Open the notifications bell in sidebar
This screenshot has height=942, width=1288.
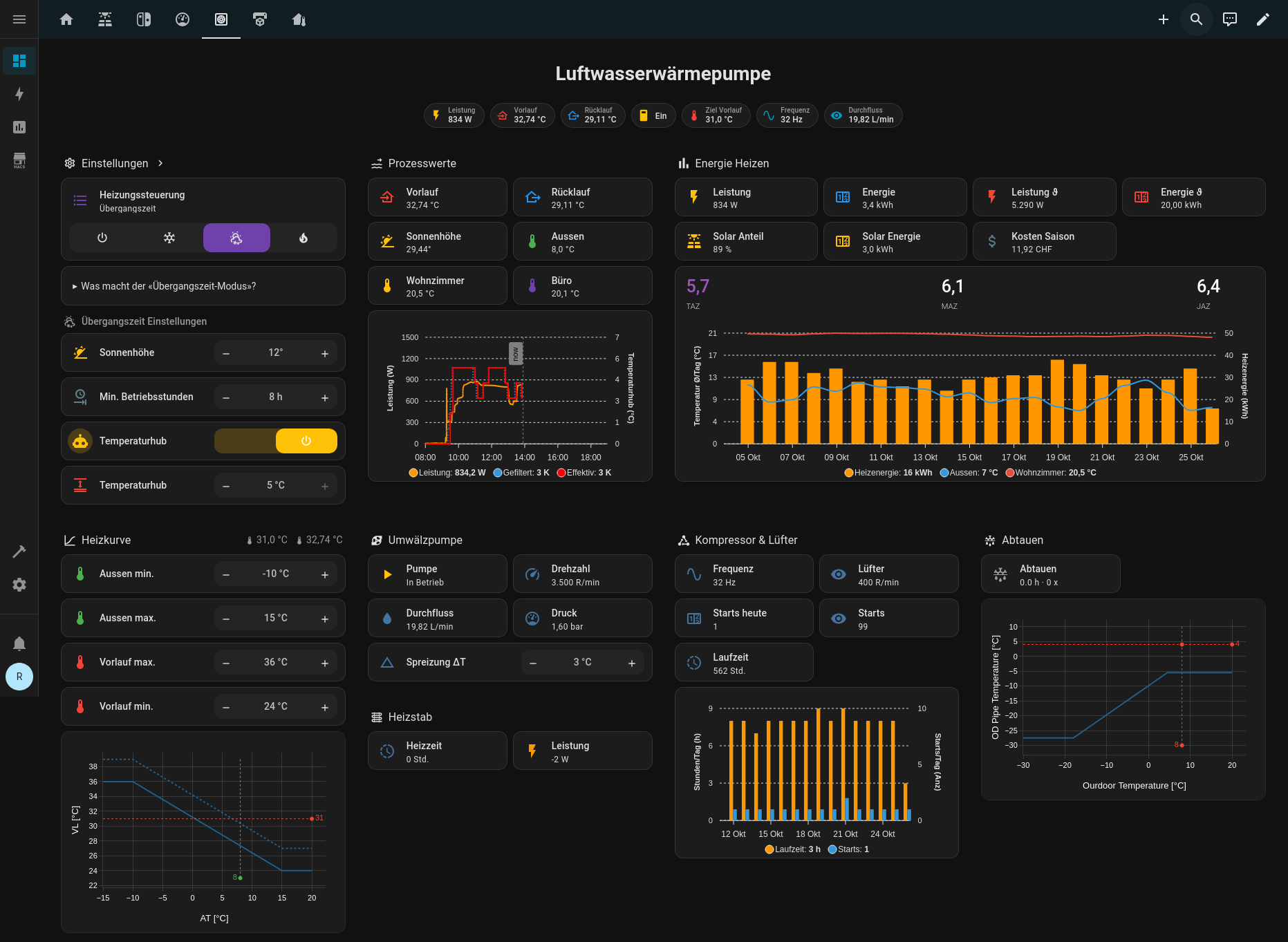[19, 643]
